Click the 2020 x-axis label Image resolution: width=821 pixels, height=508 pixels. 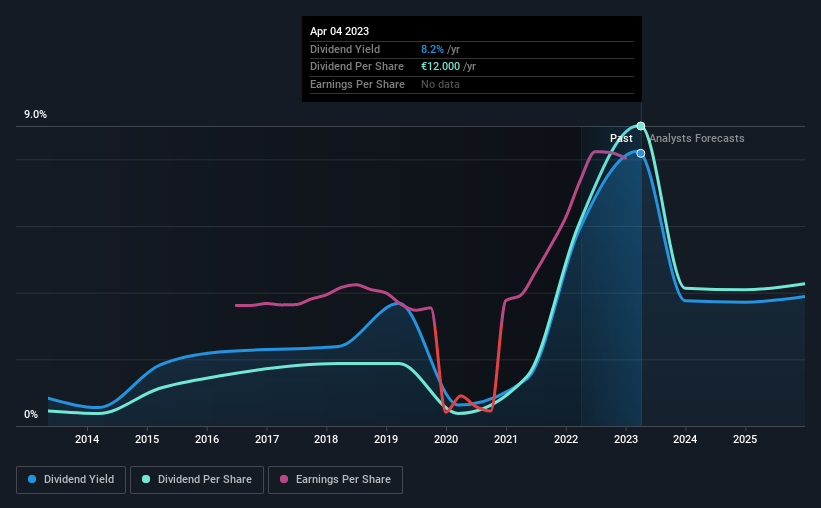point(446,439)
